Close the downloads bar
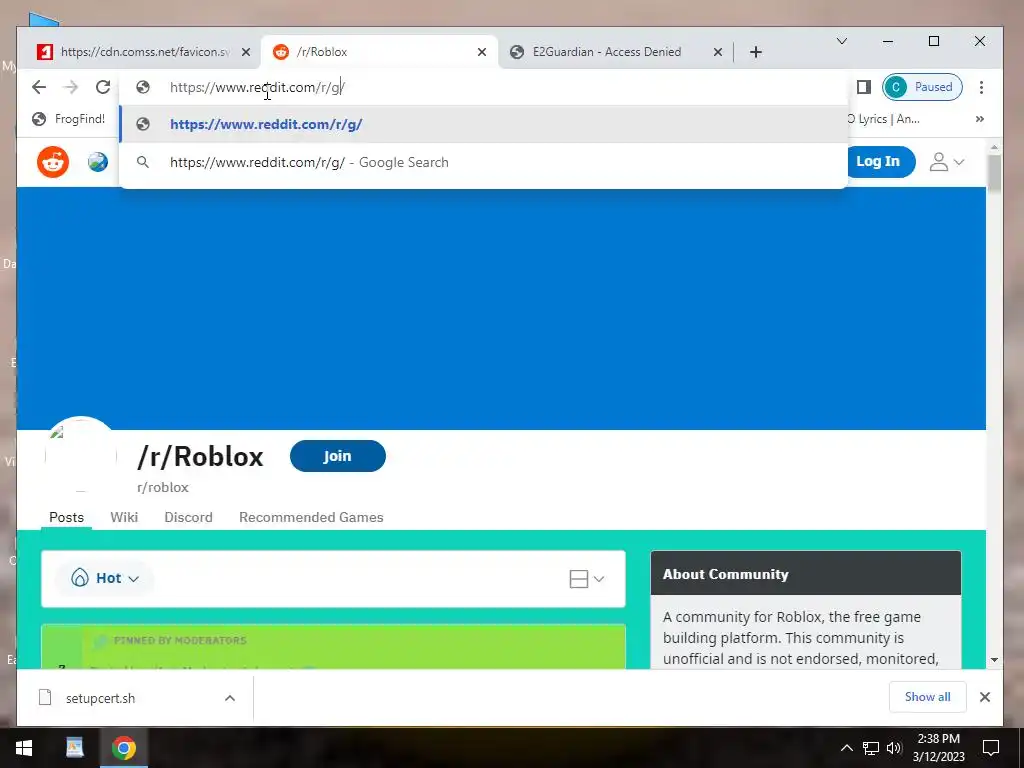 (985, 697)
